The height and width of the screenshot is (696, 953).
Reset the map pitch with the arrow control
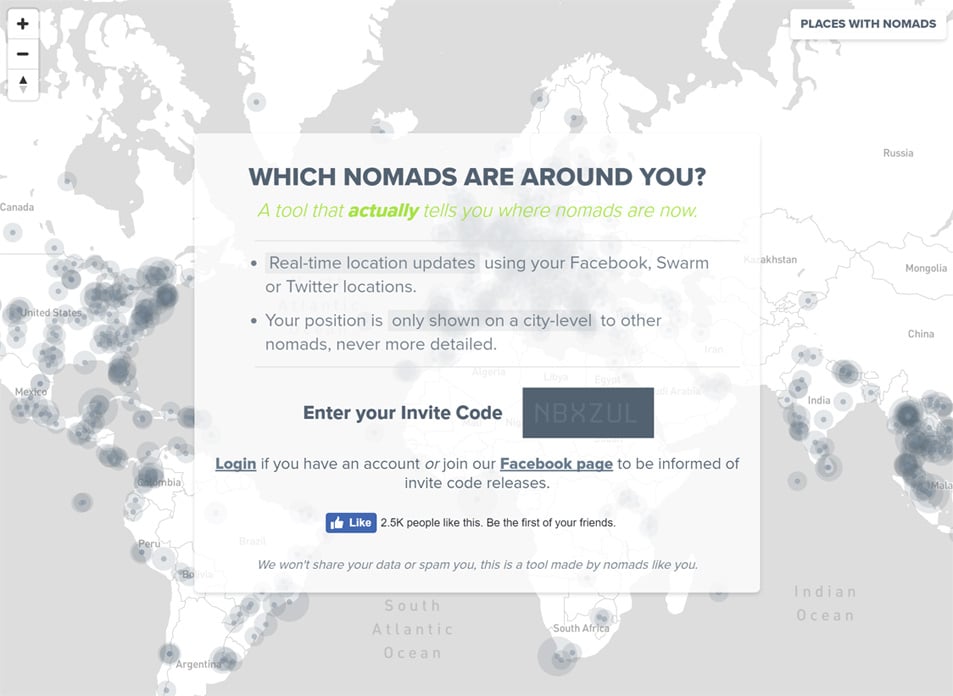pos(22,84)
